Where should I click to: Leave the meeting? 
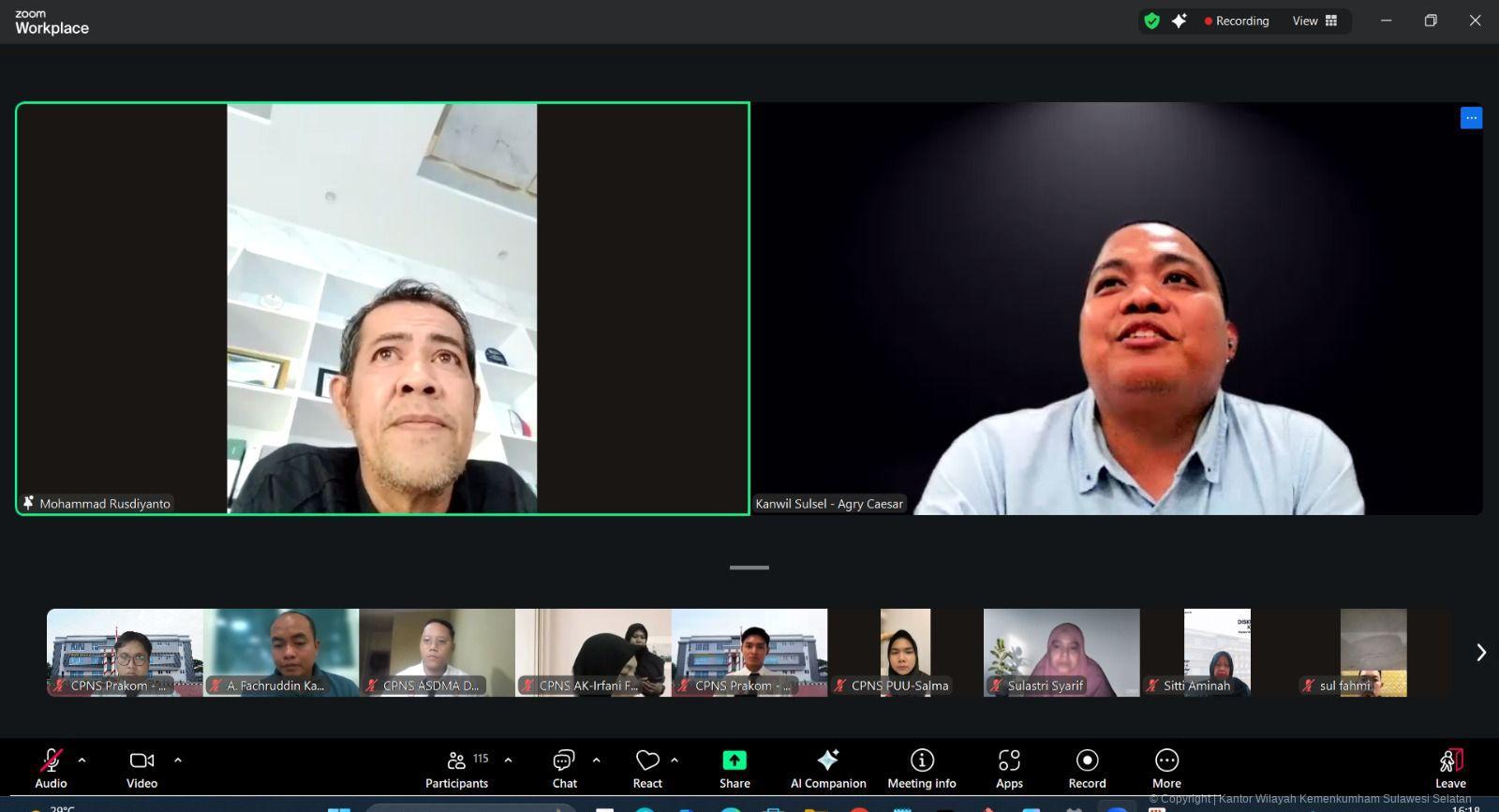pyautogui.click(x=1449, y=768)
